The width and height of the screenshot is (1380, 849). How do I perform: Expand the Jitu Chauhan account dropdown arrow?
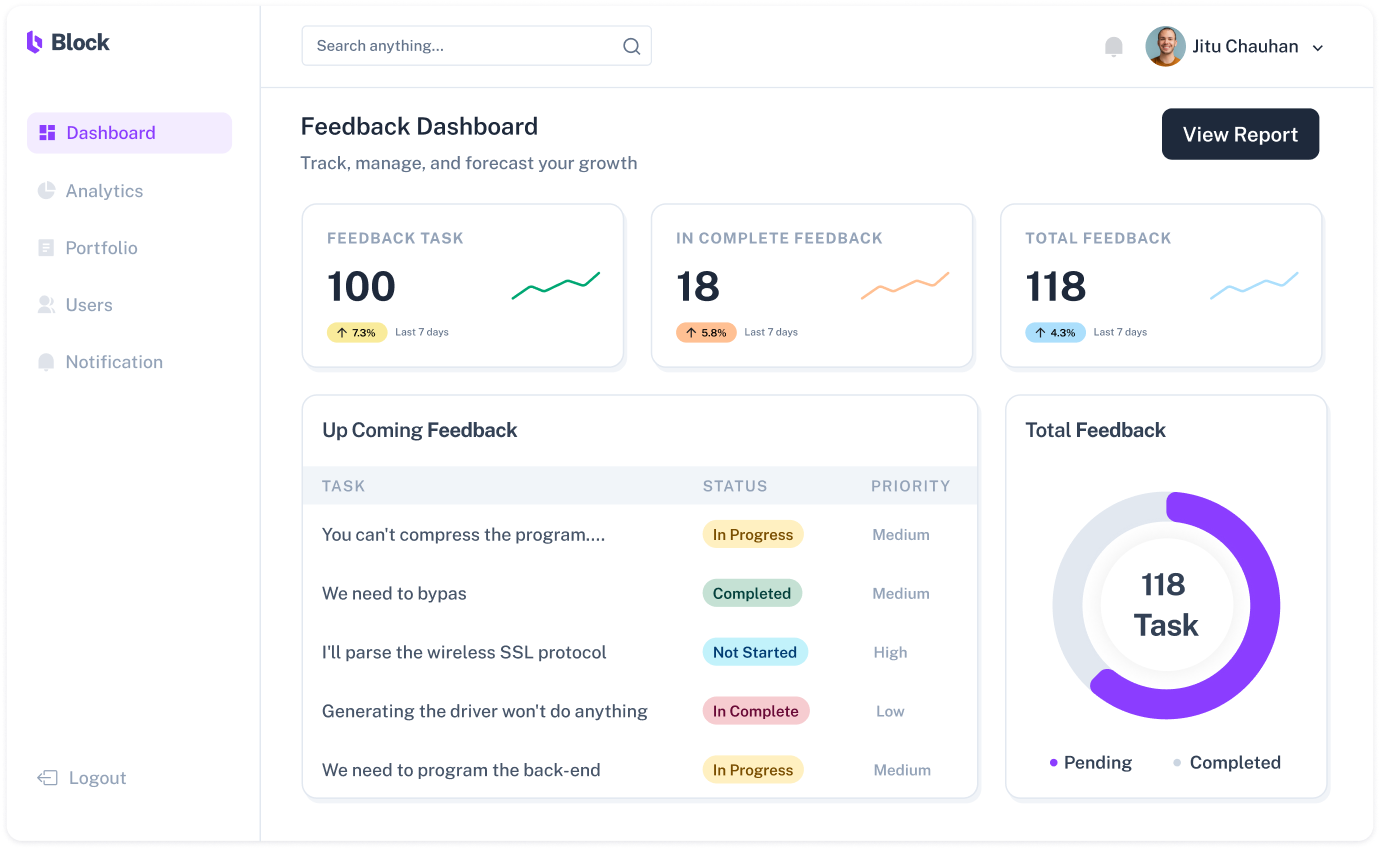(1317, 48)
